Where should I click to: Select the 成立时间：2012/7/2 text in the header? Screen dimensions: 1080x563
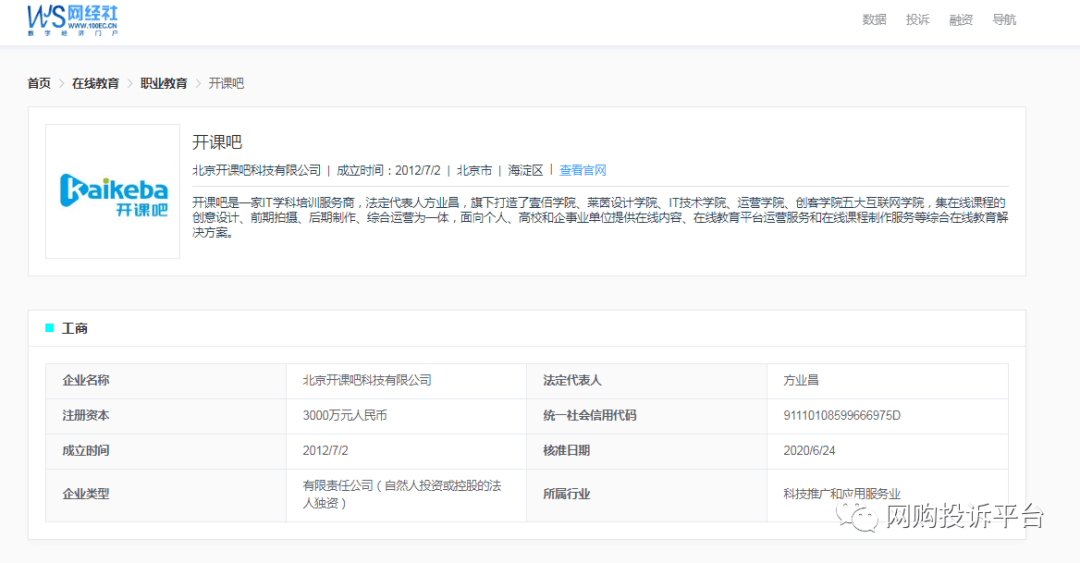pyautogui.click(x=388, y=170)
